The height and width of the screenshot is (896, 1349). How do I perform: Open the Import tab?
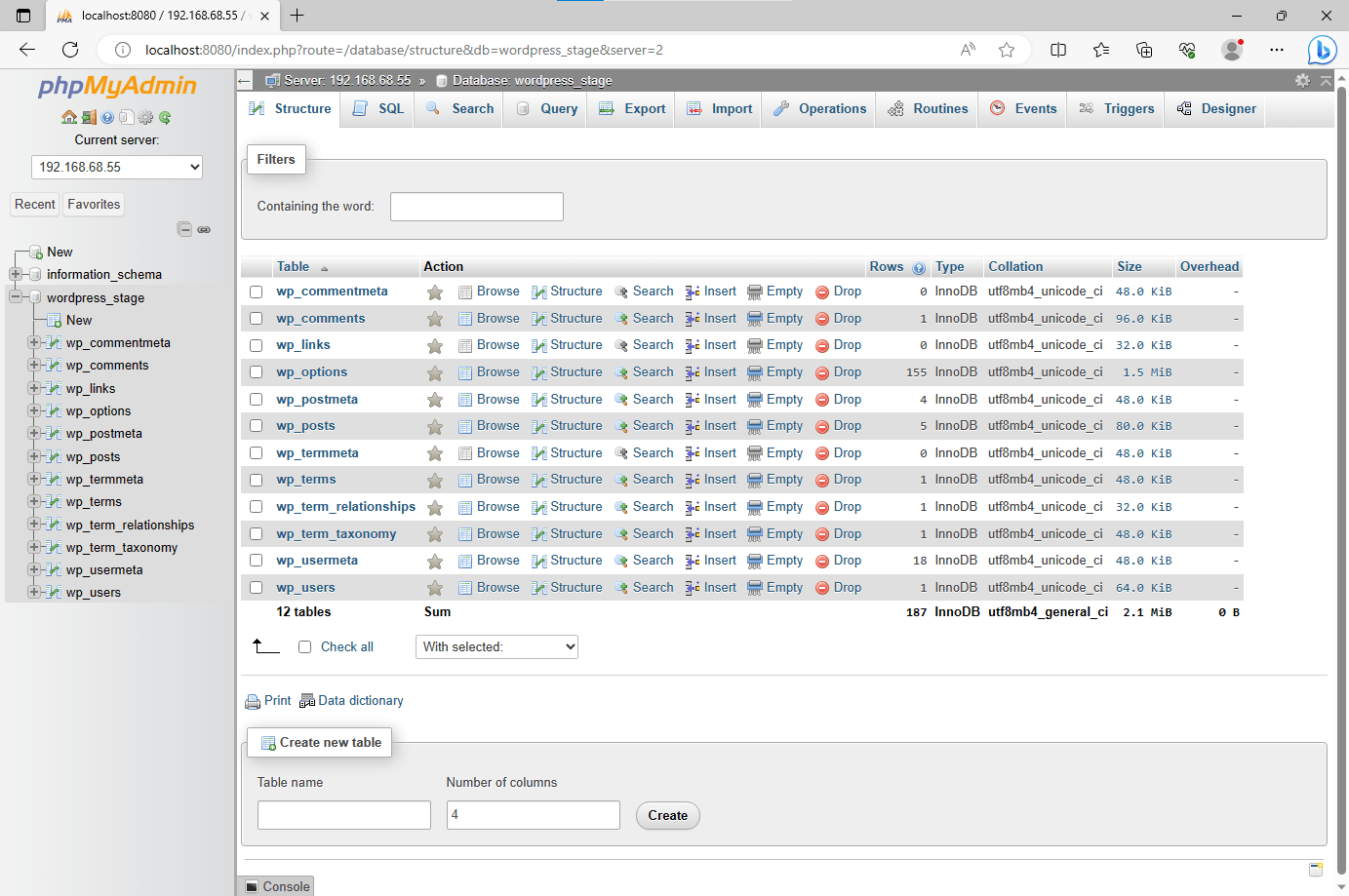pyautogui.click(x=720, y=109)
